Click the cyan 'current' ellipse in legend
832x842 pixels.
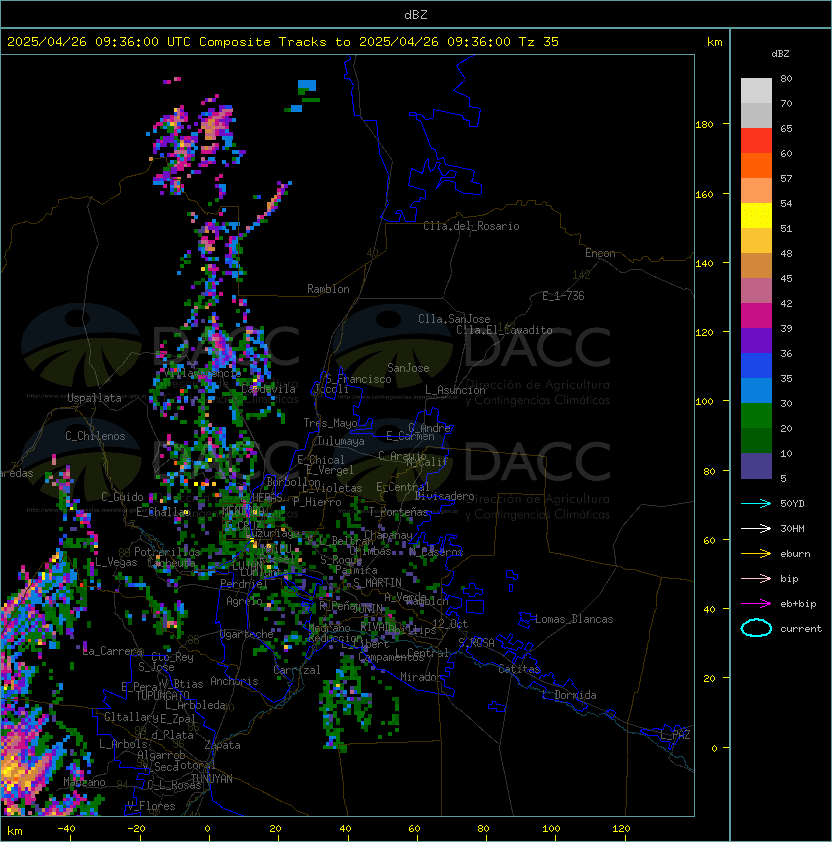tap(756, 628)
